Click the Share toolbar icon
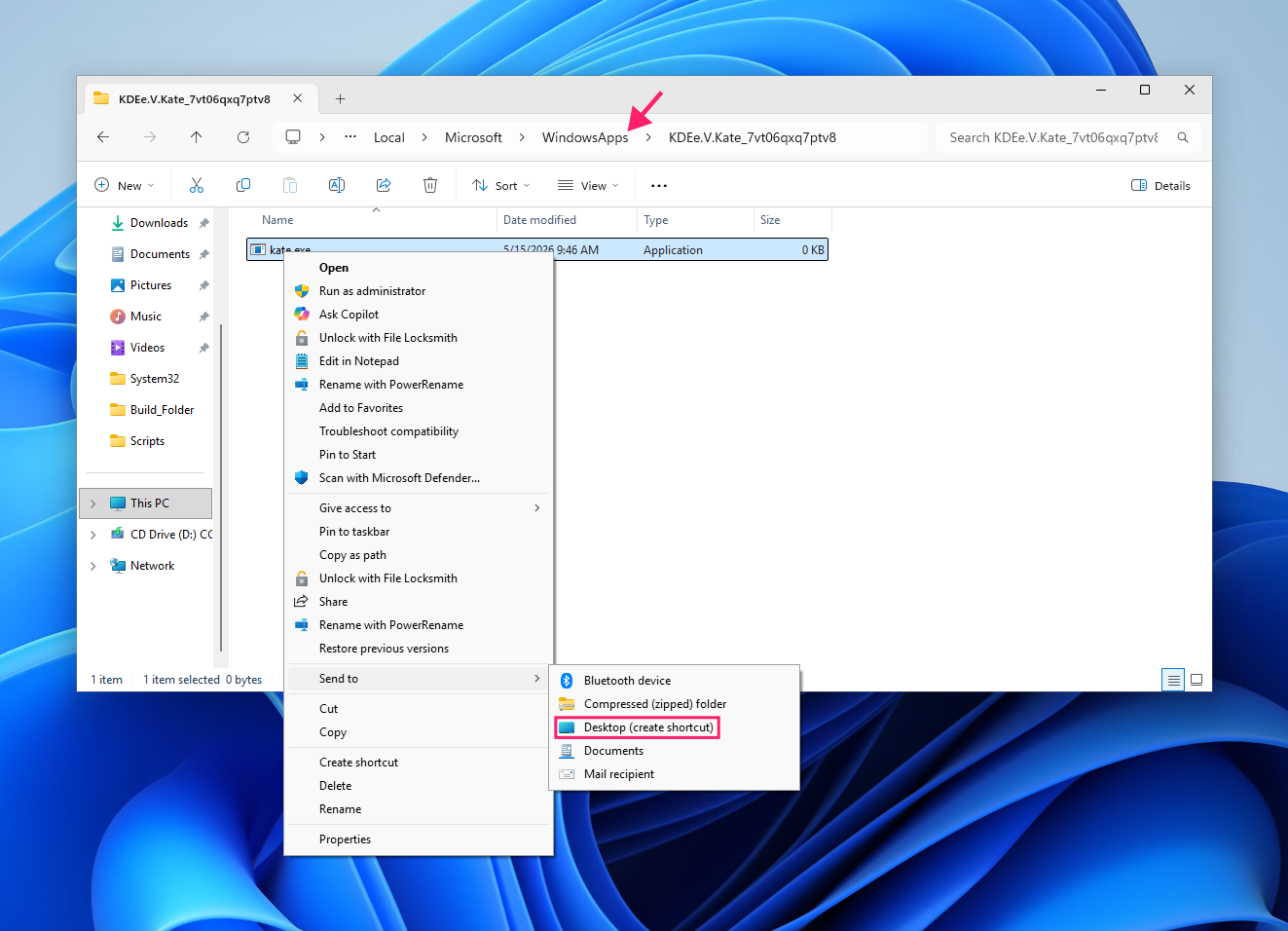Screen dimensions: 1288x931 [x=384, y=185]
